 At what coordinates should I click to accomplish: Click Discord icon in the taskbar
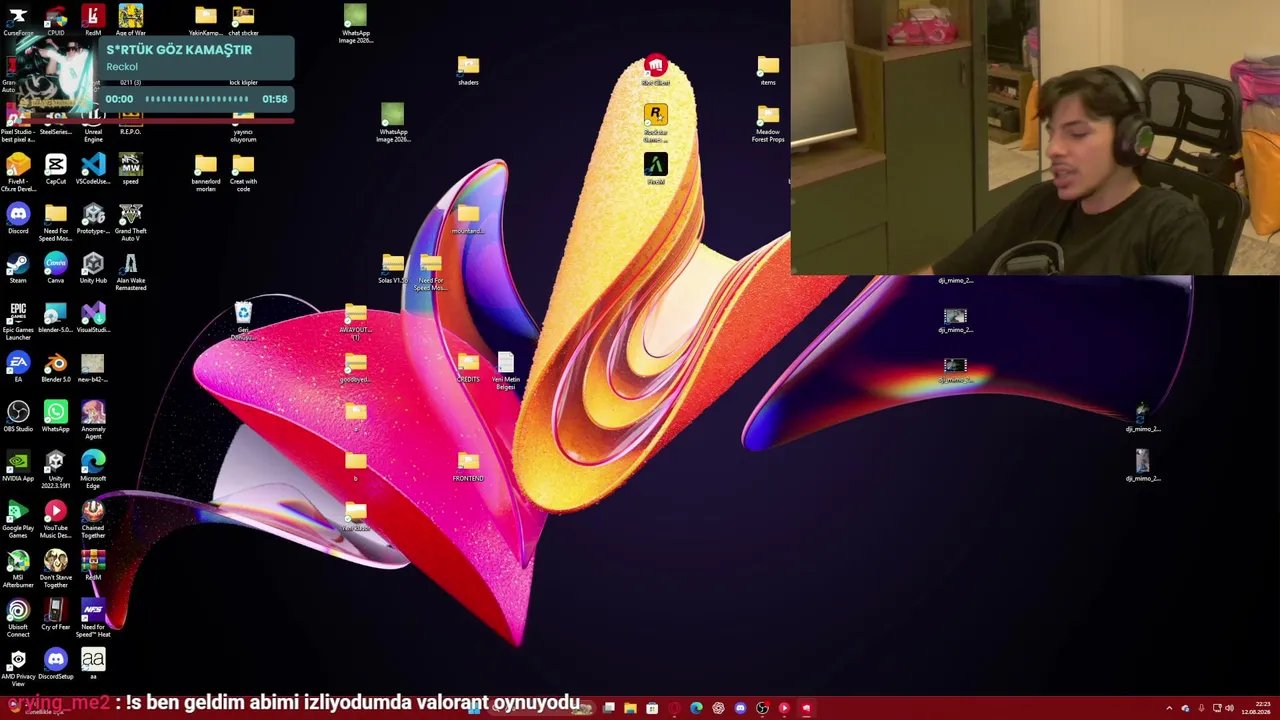pyautogui.click(x=740, y=709)
